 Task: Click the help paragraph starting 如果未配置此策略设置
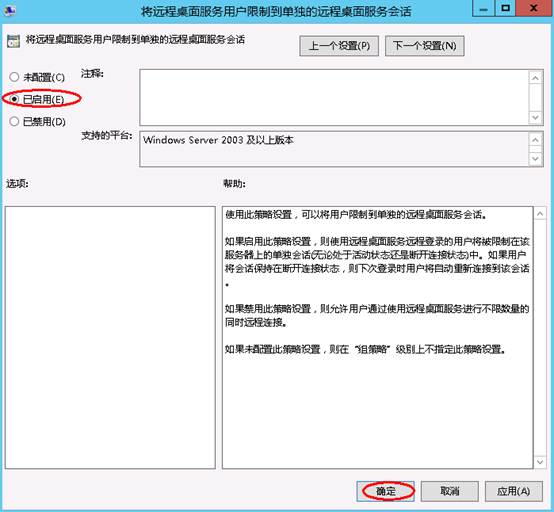366,349
